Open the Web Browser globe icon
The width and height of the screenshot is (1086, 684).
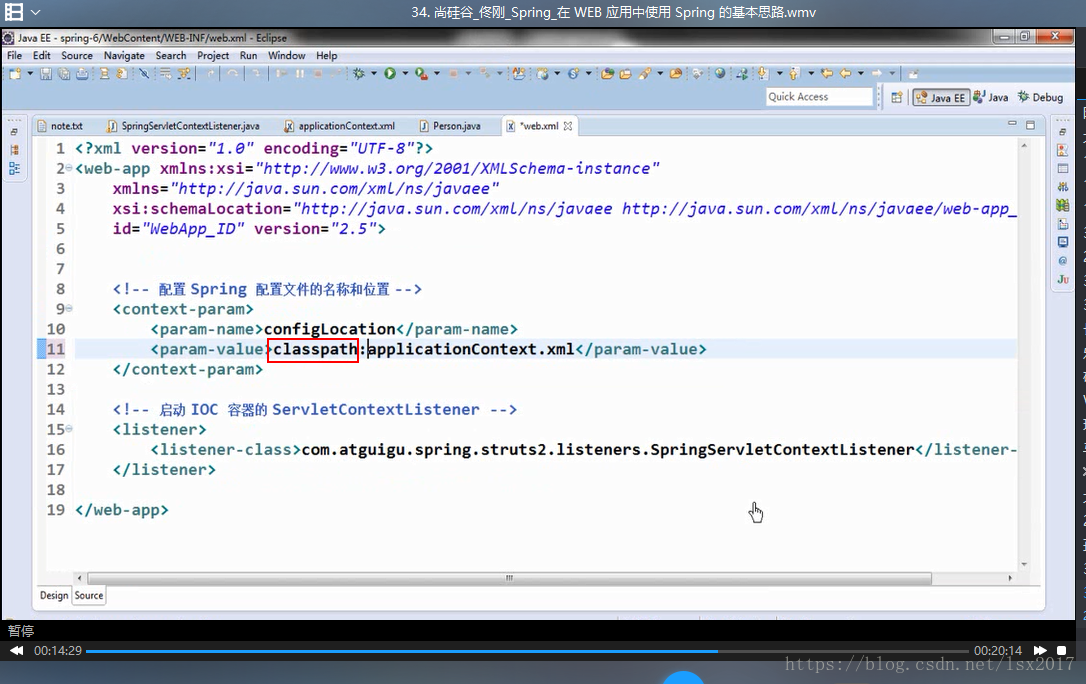pyautogui.click(x=720, y=73)
